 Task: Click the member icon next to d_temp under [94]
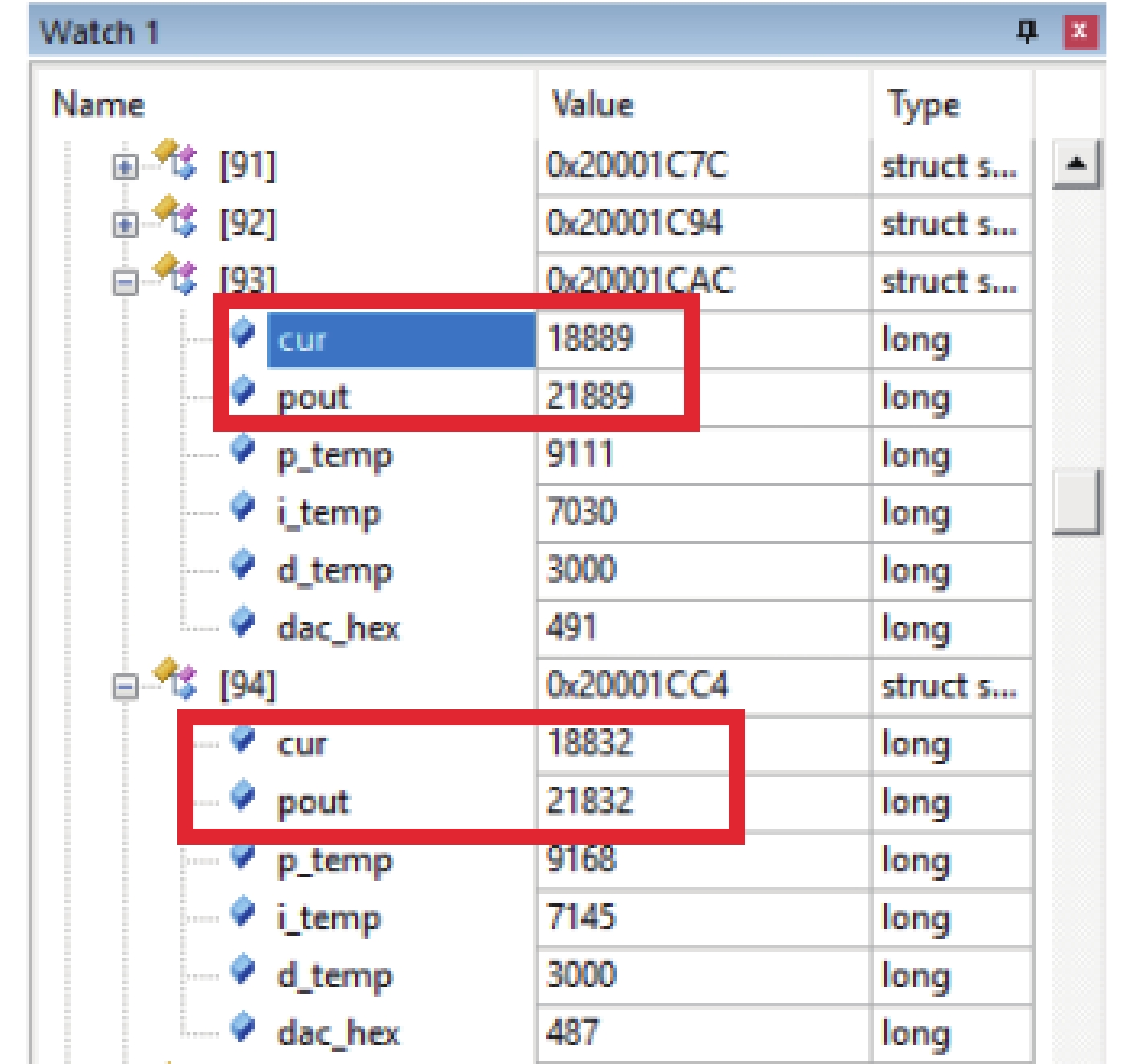click(243, 970)
